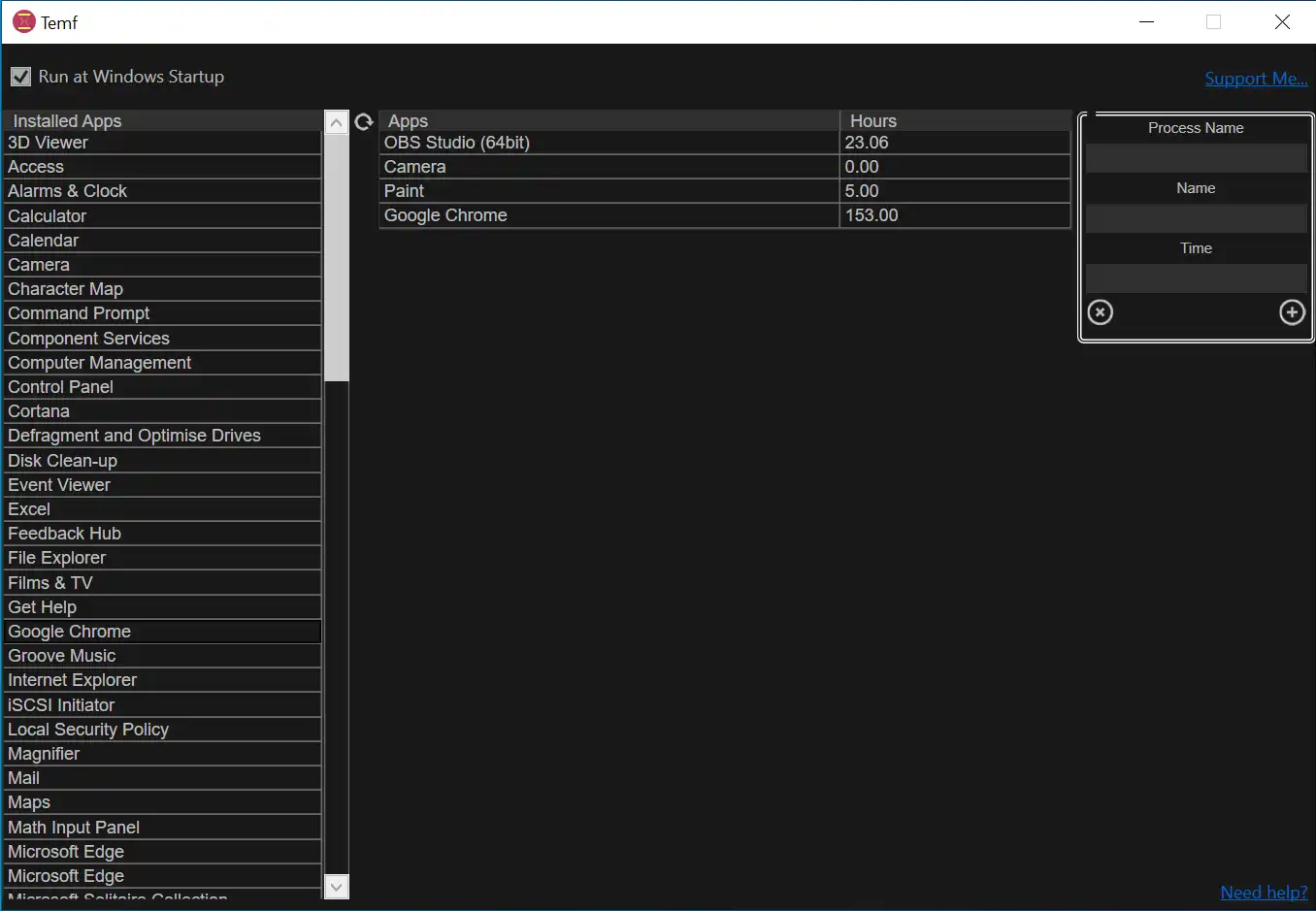This screenshot has height=911, width=1316.
Task: Click the installed apps scrollbar thumb
Action: (x=336, y=258)
